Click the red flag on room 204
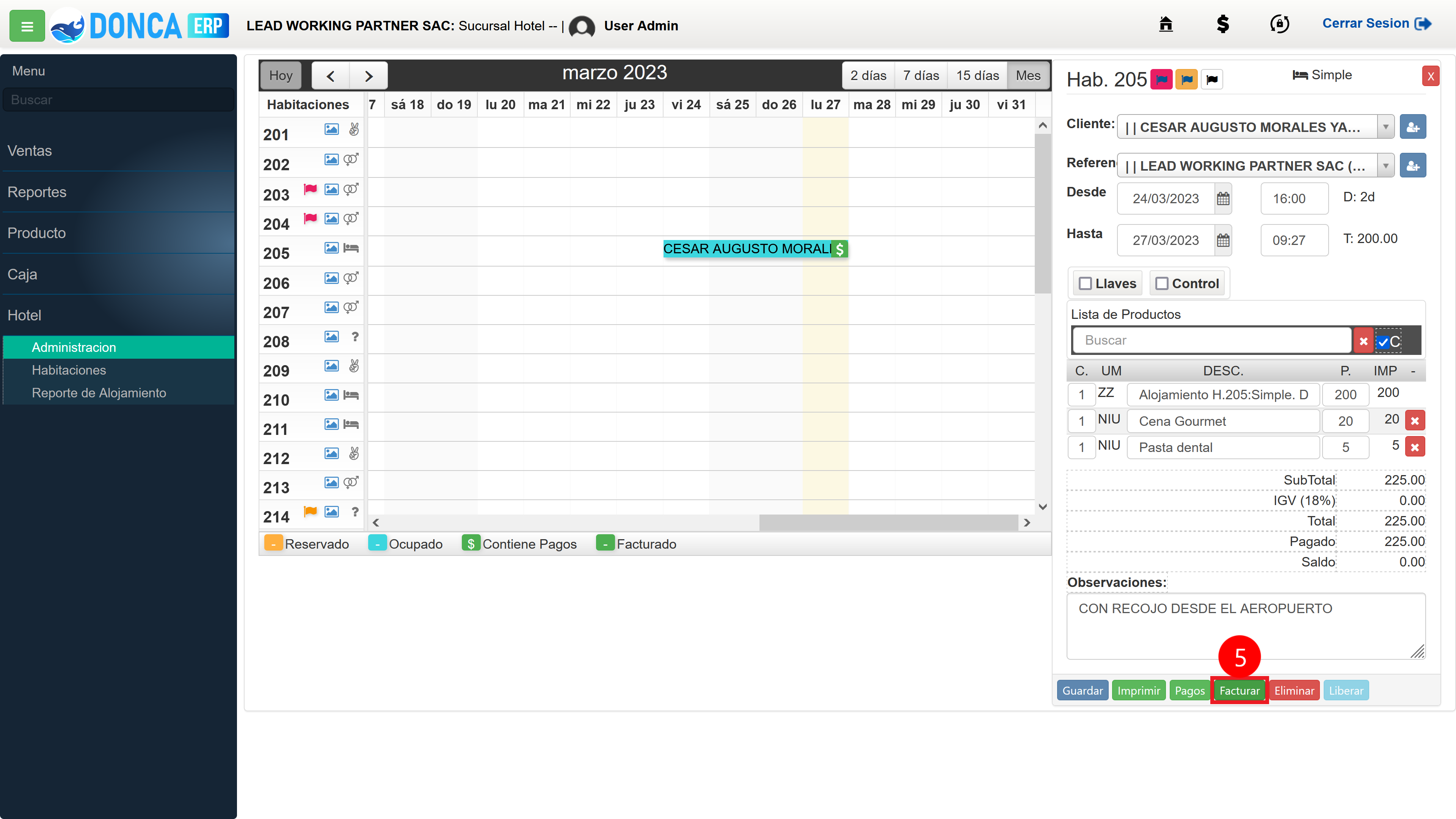1456x819 pixels. click(310, 218)
